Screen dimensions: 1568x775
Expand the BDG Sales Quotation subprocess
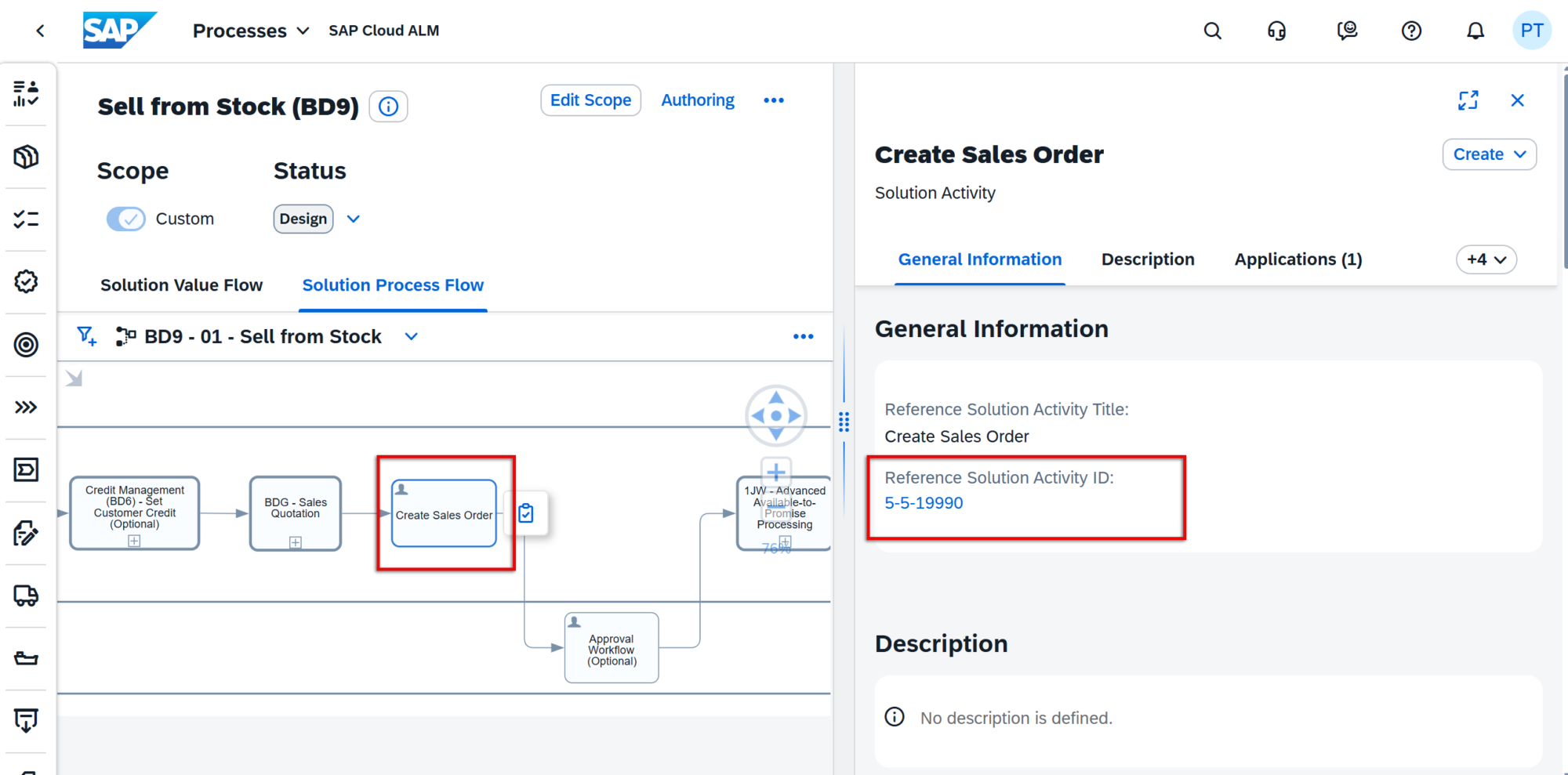(x=296, y=542)
